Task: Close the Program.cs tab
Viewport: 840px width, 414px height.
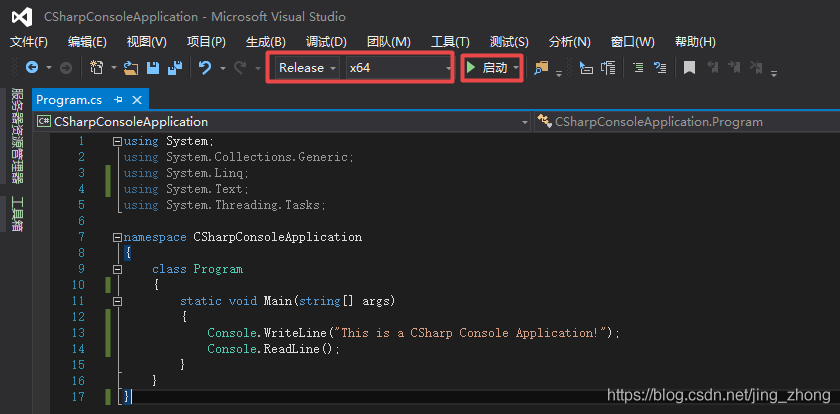Action: (x=137, y=100)
